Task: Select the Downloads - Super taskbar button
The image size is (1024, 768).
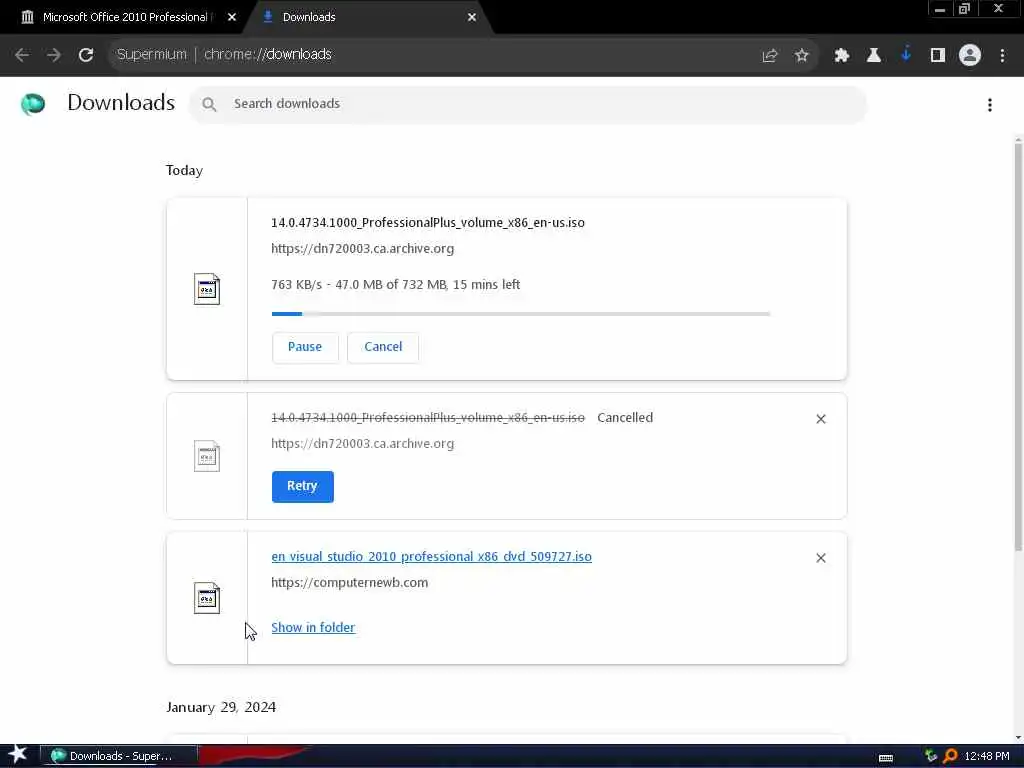Action: 118,756
